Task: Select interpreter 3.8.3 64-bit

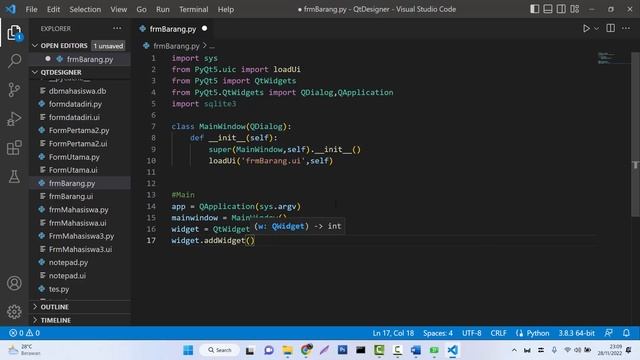Action: [x=576, y=333]
